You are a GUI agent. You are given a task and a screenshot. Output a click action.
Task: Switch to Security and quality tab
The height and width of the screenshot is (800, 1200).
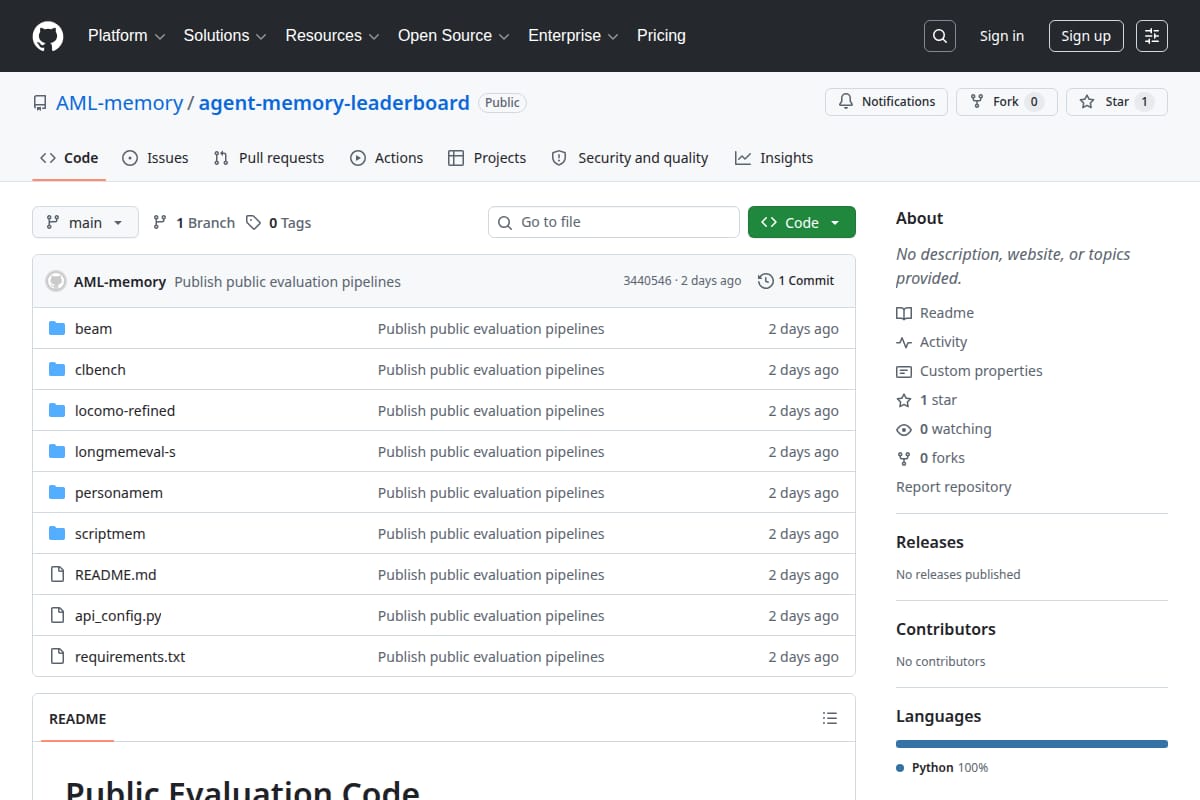(630, 158)
